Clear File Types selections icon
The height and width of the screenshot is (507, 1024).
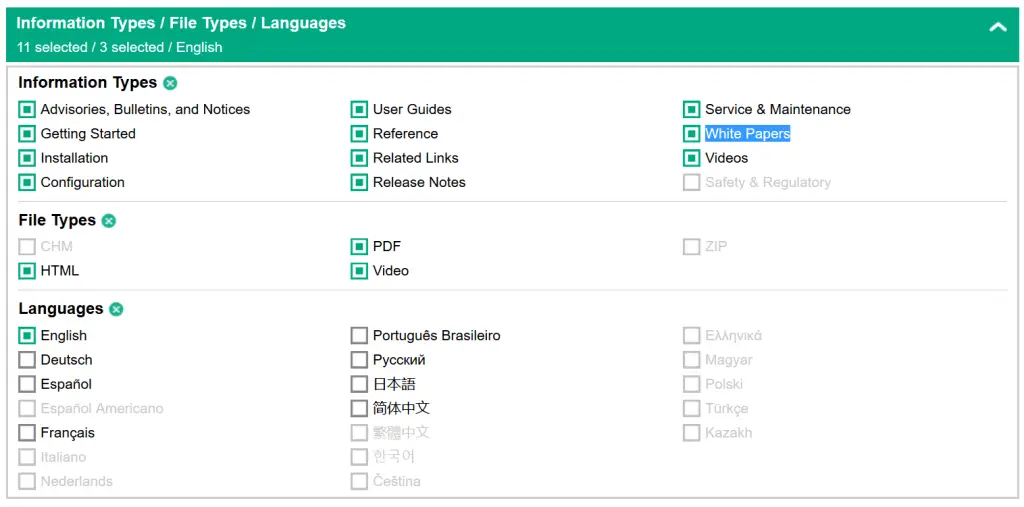click(109, 221)
